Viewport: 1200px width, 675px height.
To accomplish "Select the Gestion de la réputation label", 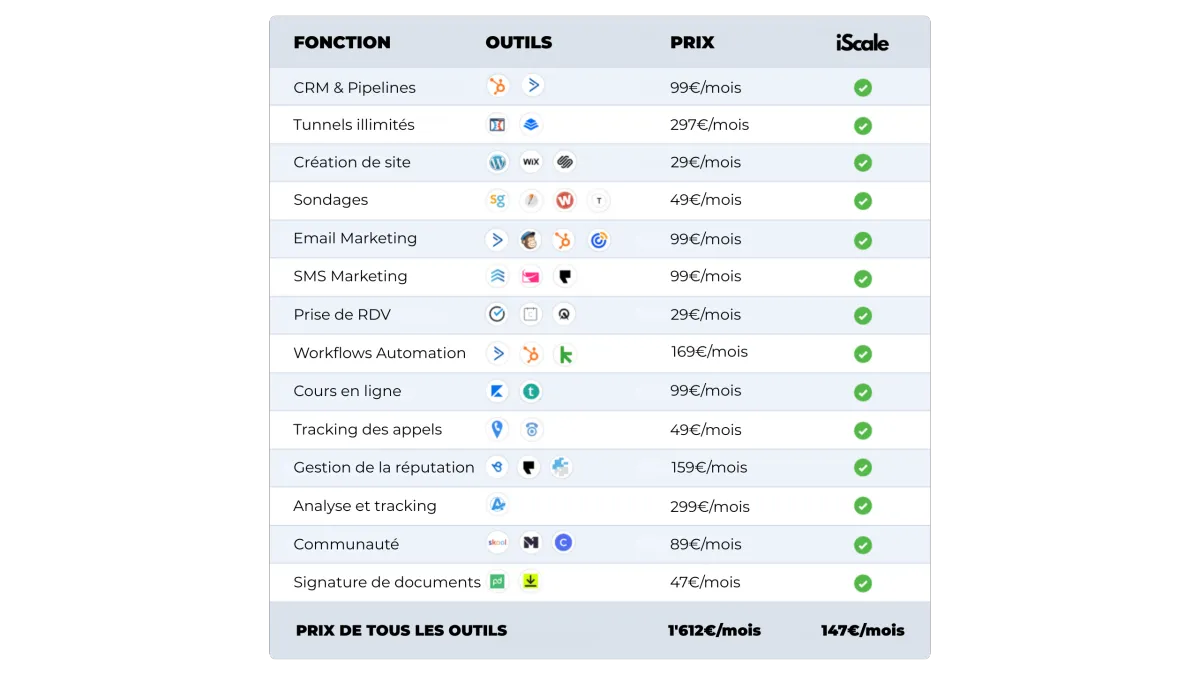I will point(384,467).
